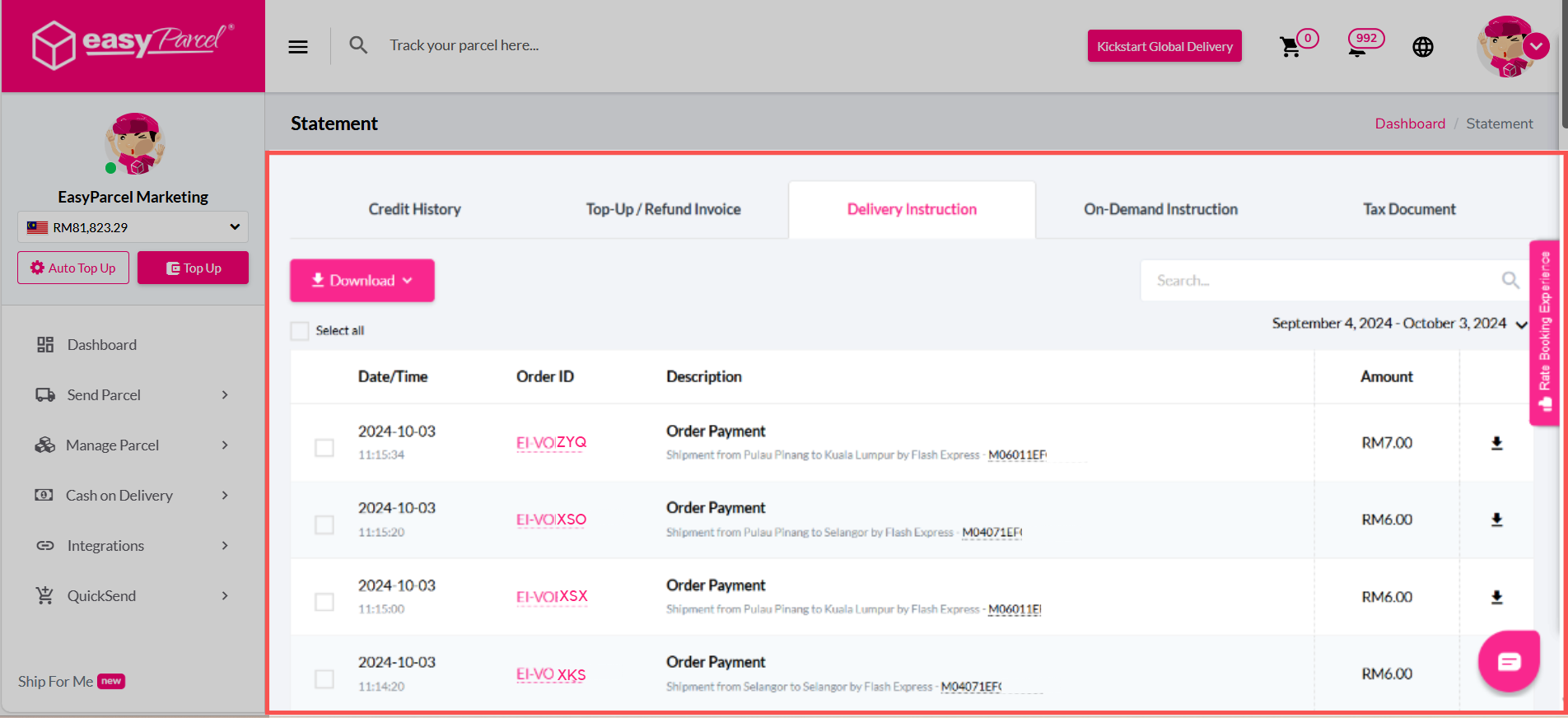Open order link EI-VOIXSO

(551, 520)
